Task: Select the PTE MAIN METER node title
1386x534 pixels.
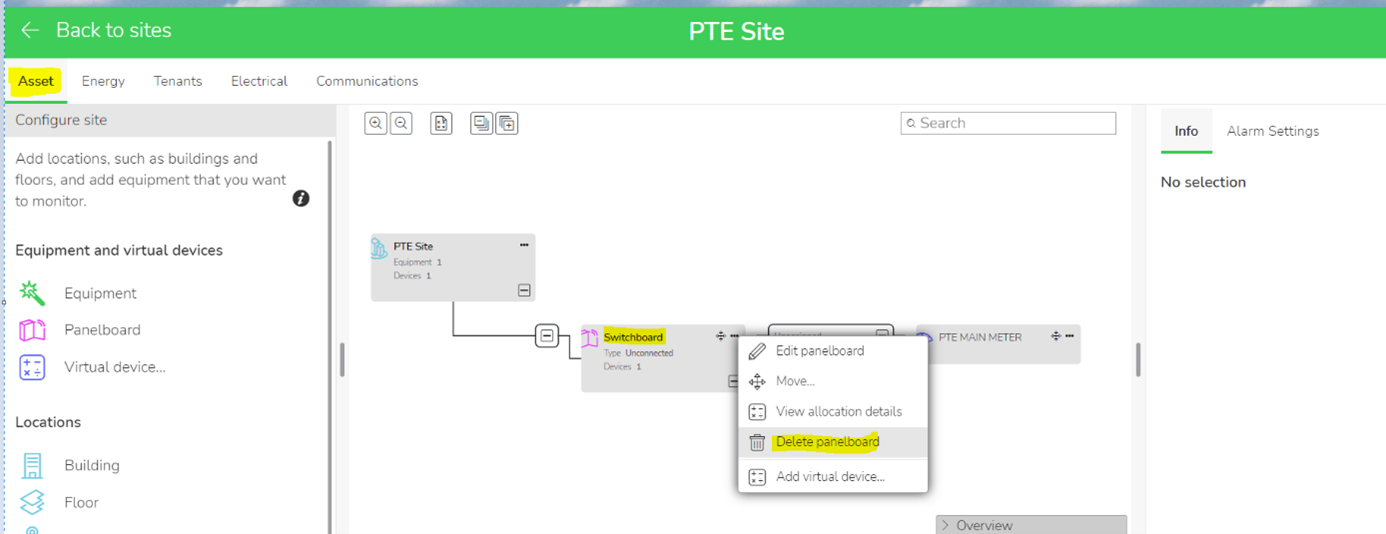Action: (980, 337)
